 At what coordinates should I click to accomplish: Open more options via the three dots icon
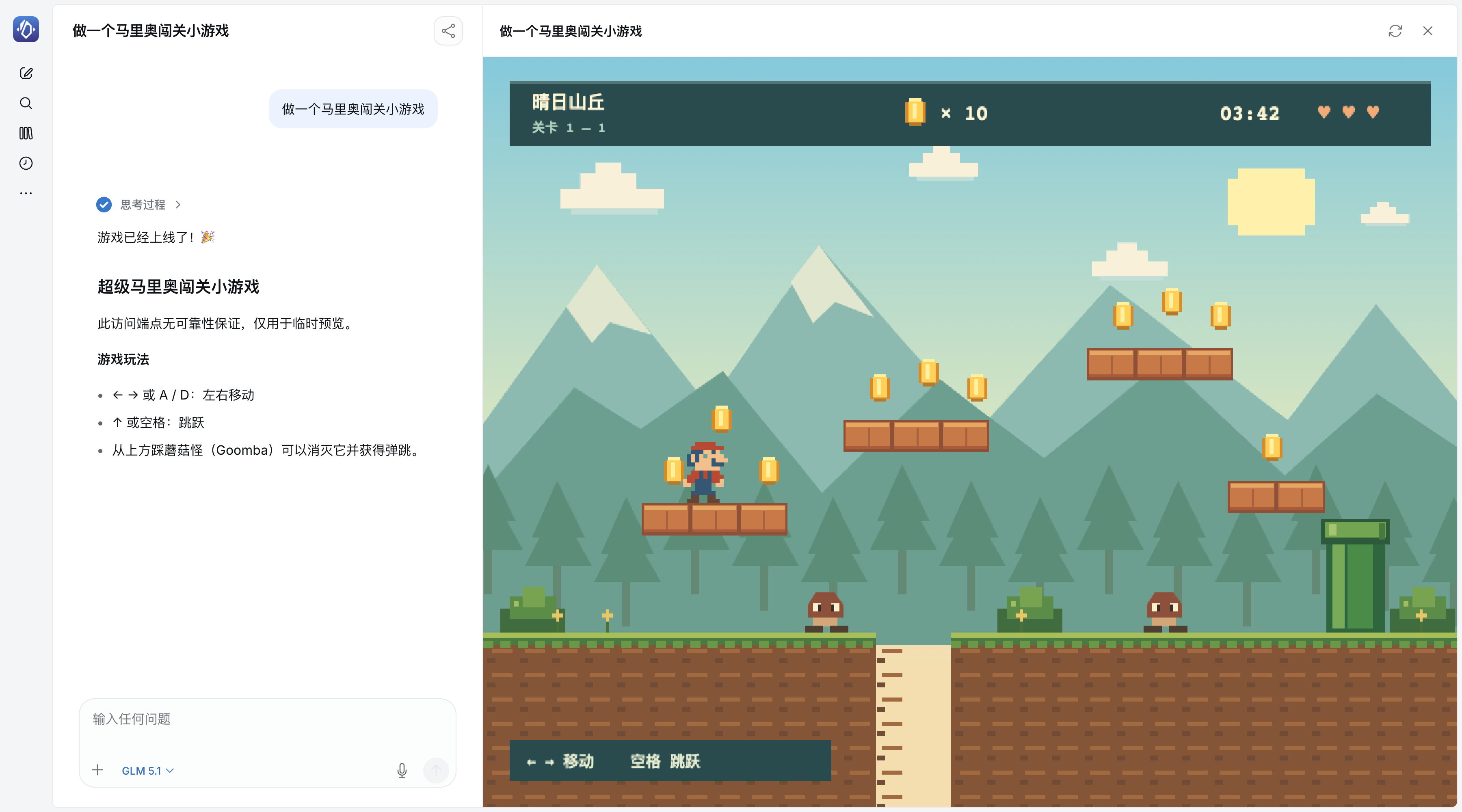coord(26,193)
